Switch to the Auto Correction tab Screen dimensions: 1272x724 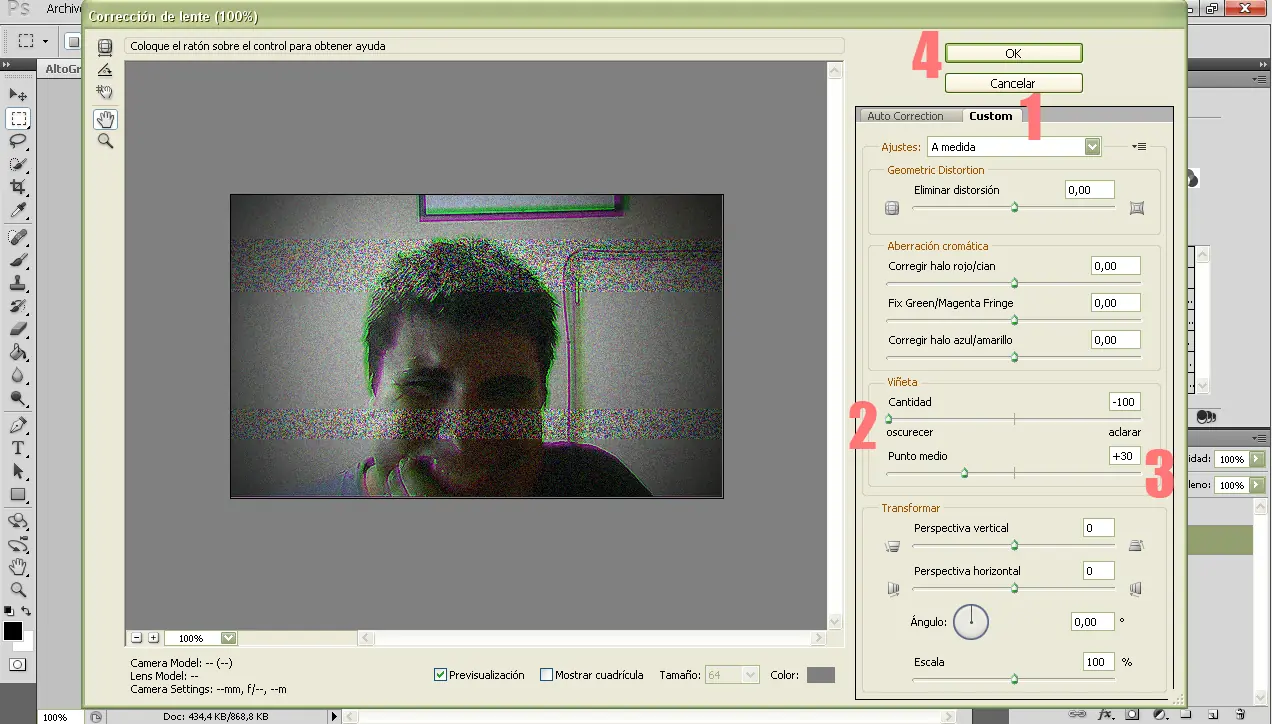point(905,116)
